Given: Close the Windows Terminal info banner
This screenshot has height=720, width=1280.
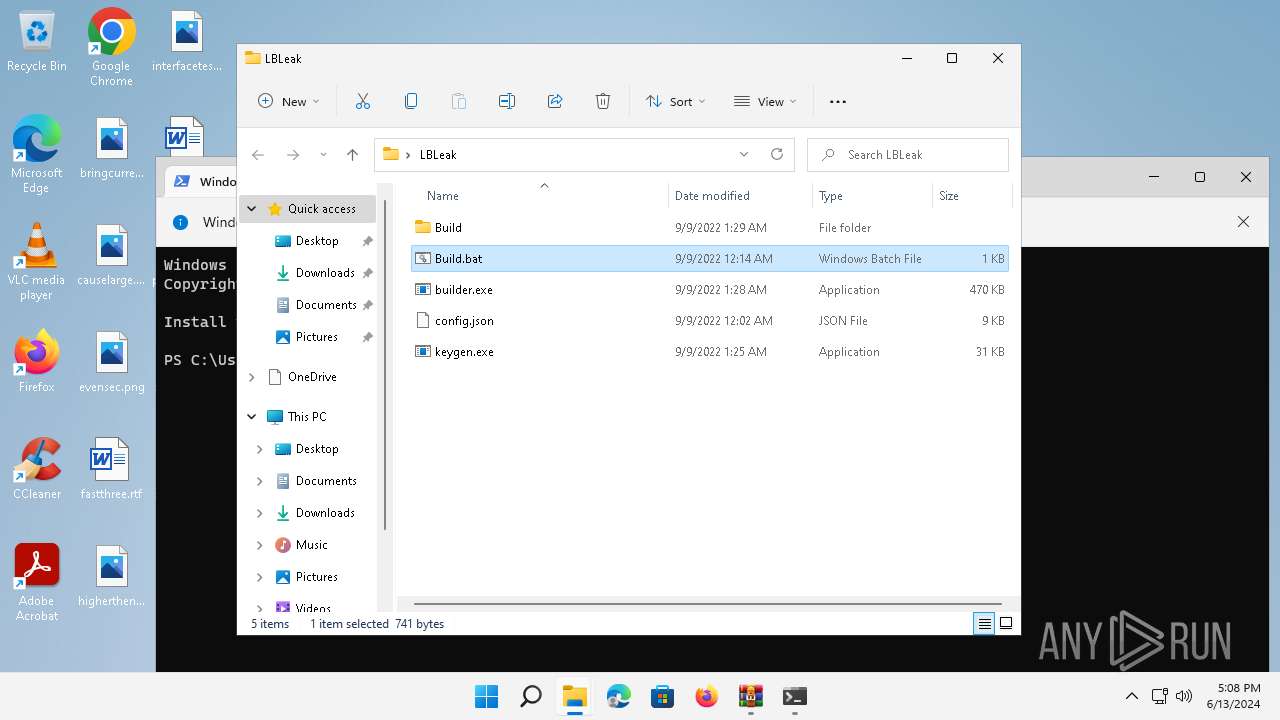Looking at the screenshot, I should (x=1243, y=222).
